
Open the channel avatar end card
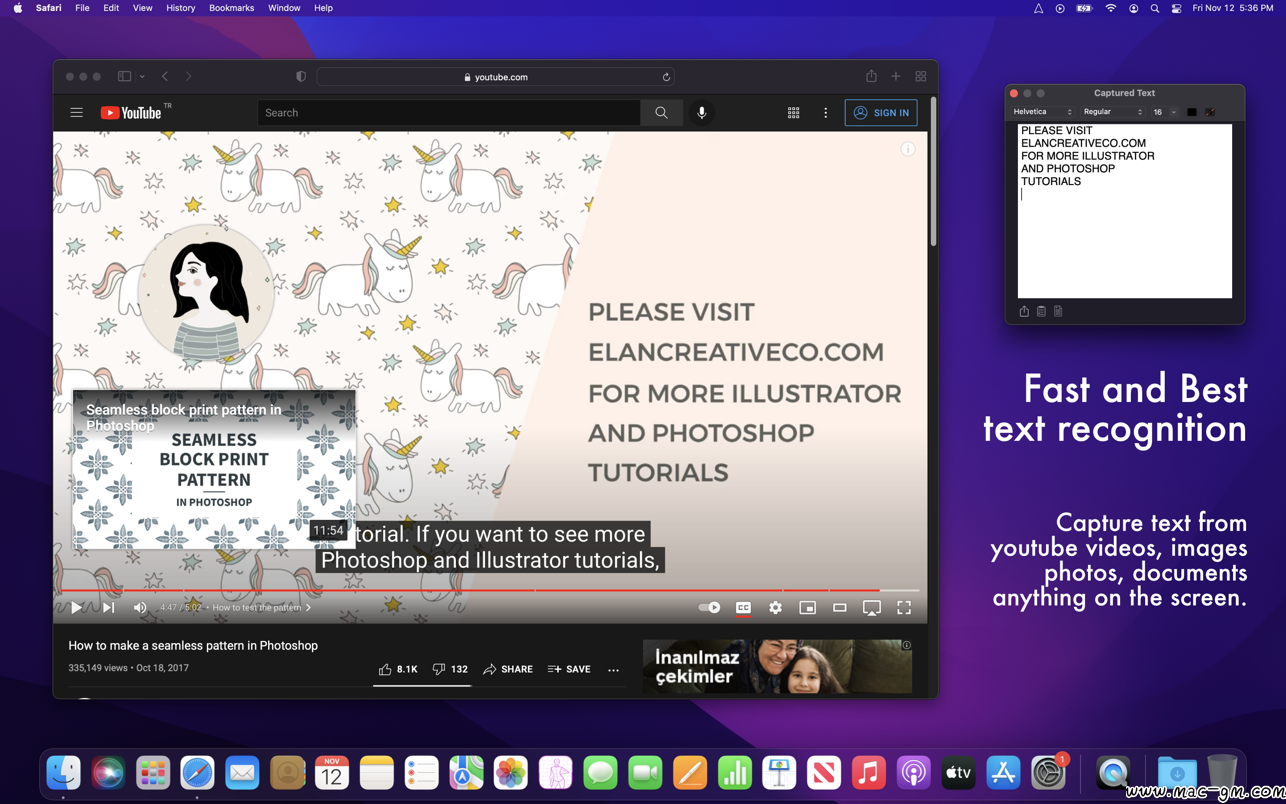(206, 291)
